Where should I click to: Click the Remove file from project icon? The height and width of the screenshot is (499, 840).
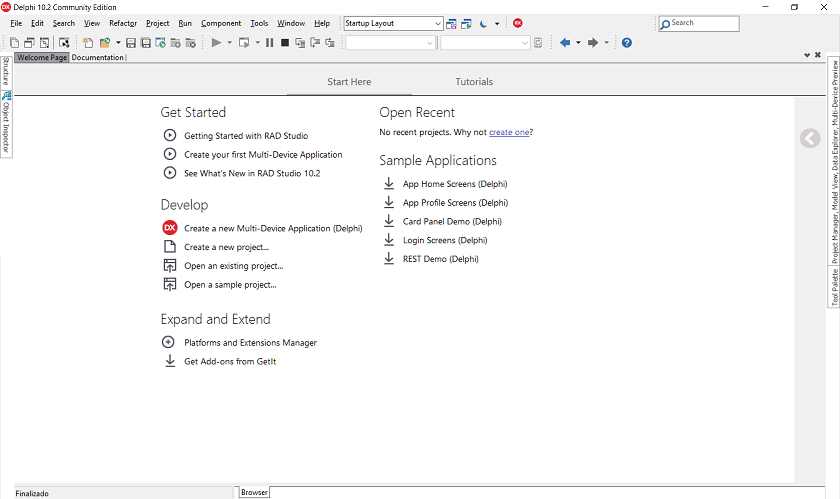click(x=191, y=42)
